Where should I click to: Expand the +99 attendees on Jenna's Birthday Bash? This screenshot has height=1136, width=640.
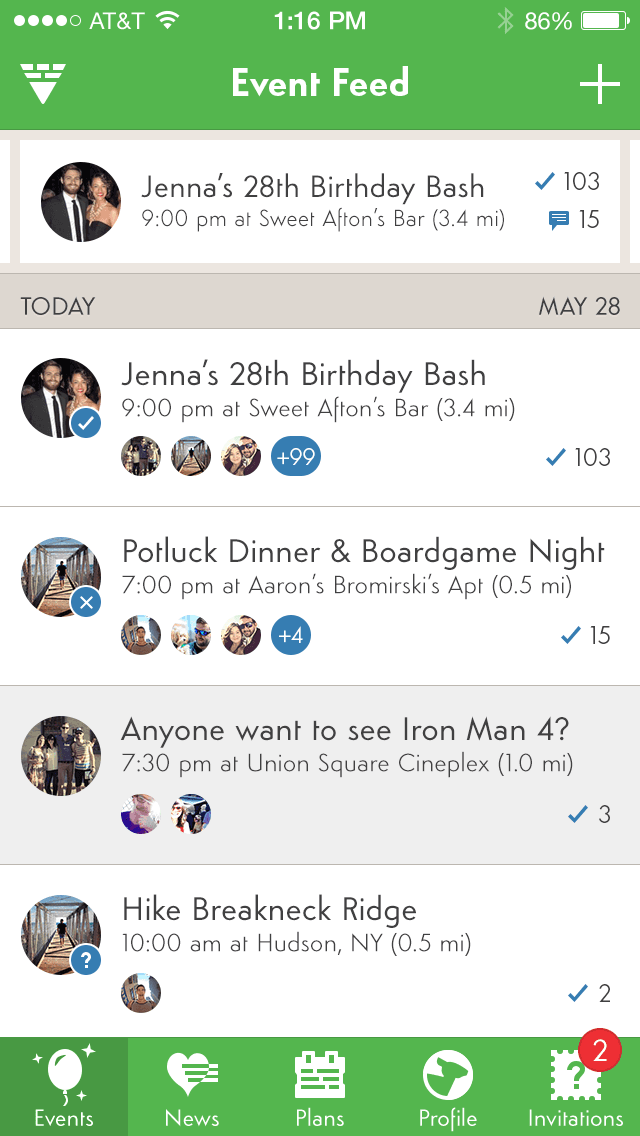[x=296, y=456]
